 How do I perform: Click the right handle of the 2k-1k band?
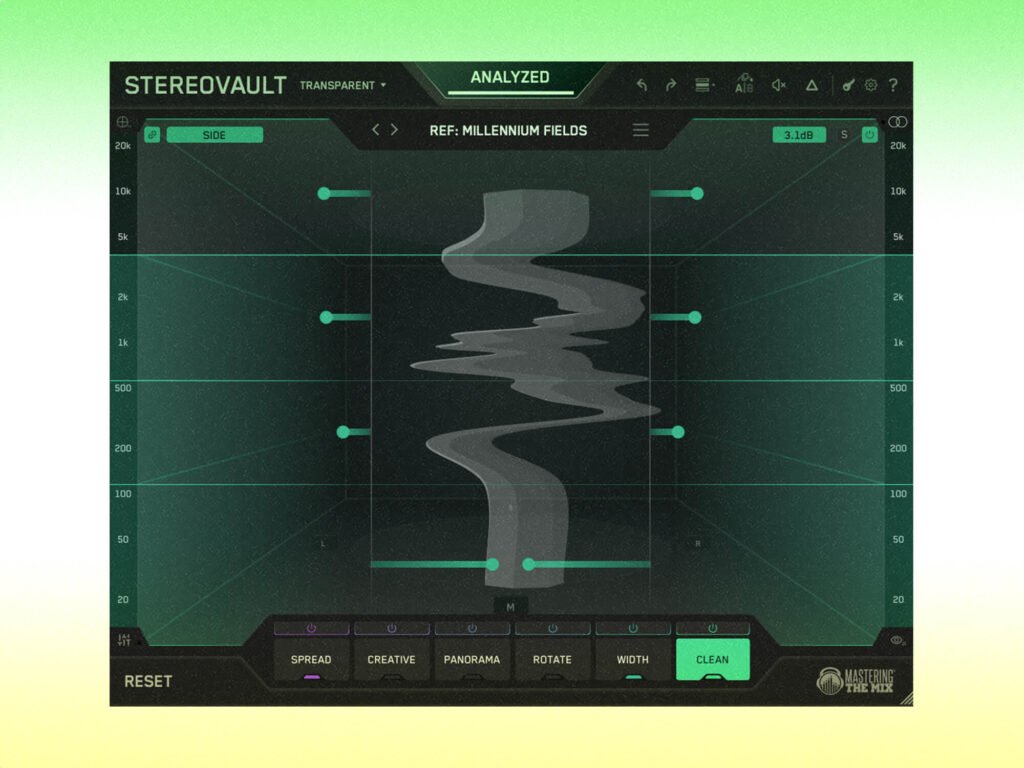pyautogui.click(x=695, y=317)
